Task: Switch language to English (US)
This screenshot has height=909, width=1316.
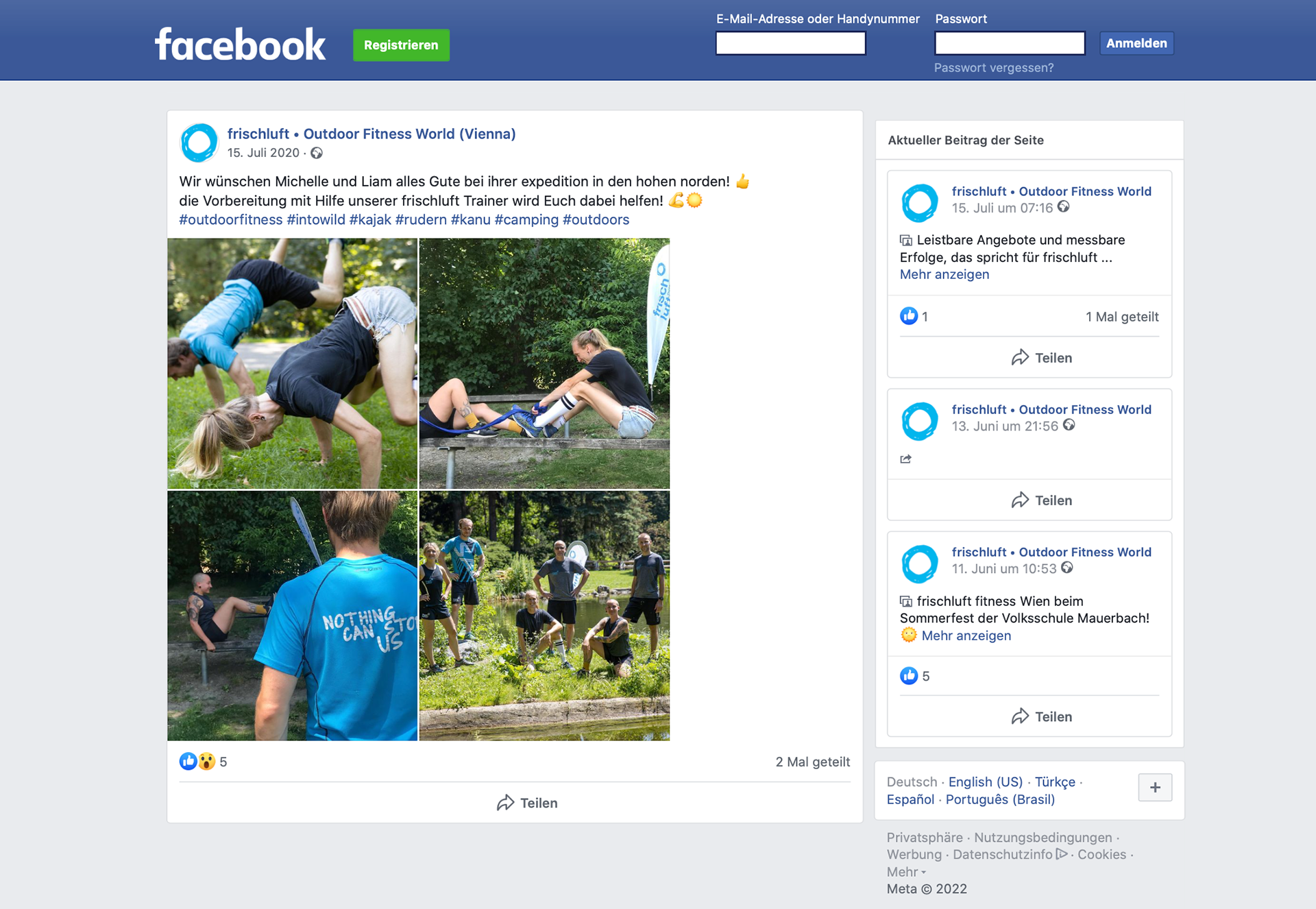Action: pos(985,781)
